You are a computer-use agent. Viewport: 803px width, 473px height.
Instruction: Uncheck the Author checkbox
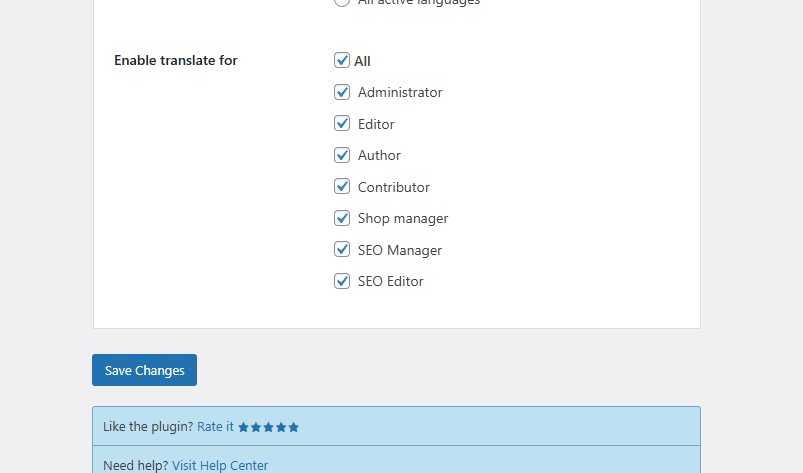342,155
